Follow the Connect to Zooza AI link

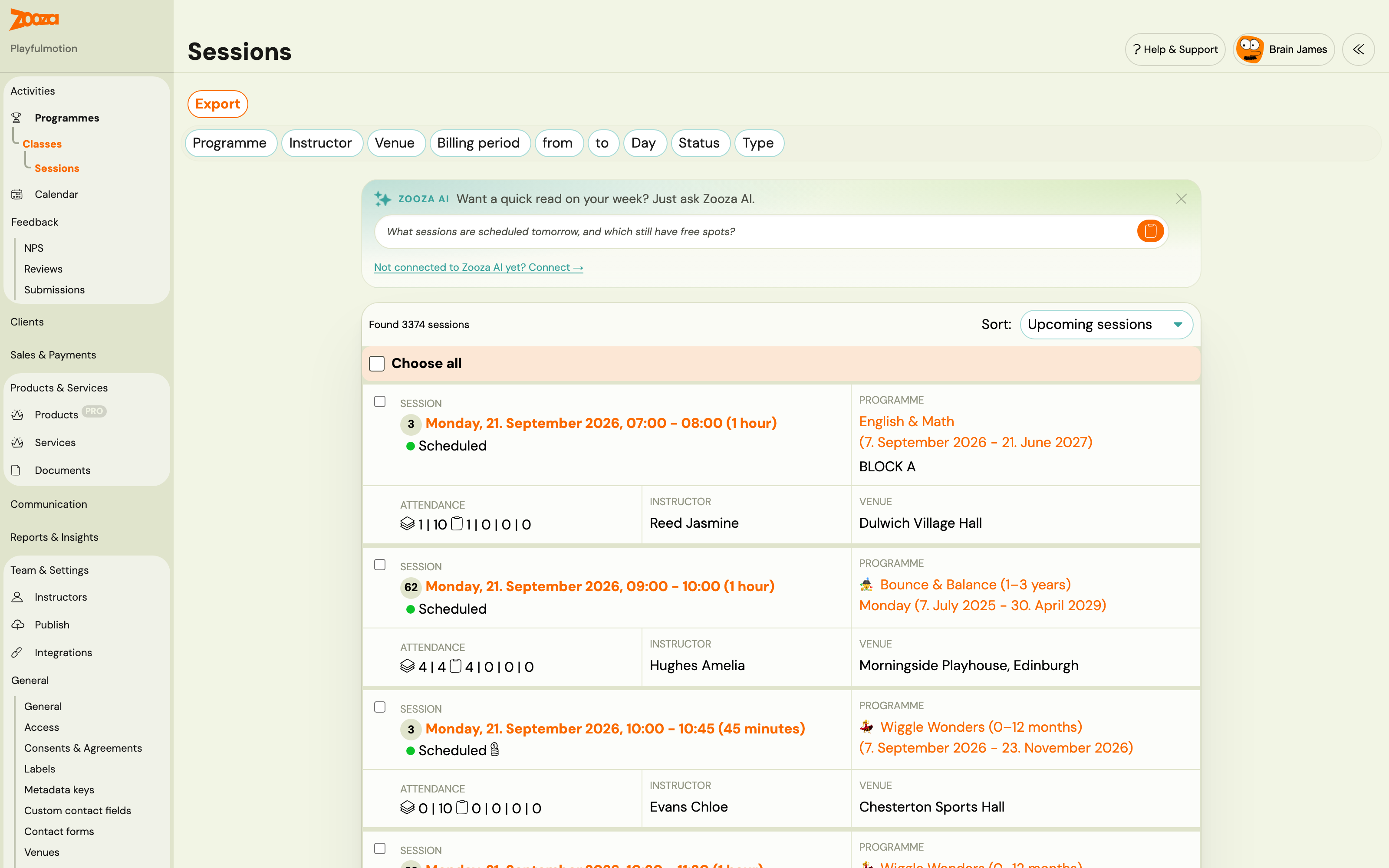pos(479,267)
